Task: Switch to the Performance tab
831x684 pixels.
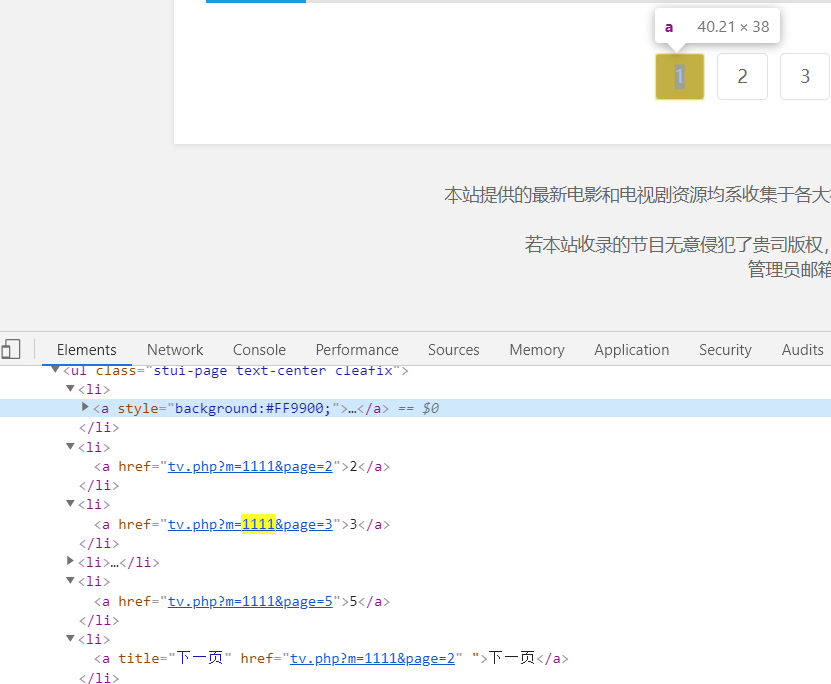Action: coord(357,350)
